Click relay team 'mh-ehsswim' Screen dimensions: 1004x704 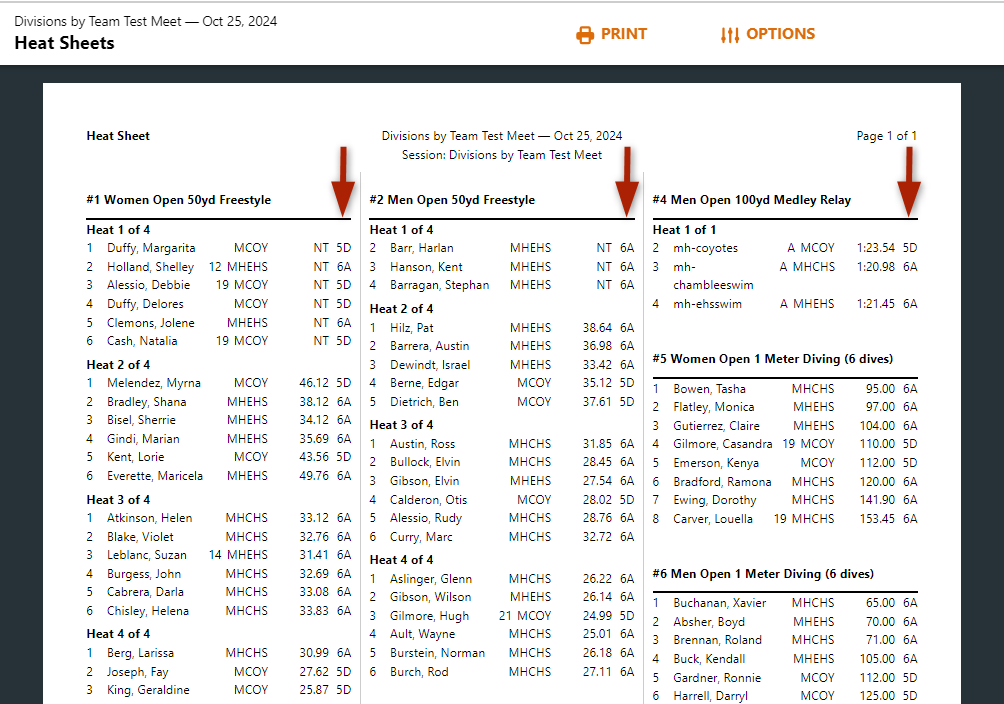[707, 304]
